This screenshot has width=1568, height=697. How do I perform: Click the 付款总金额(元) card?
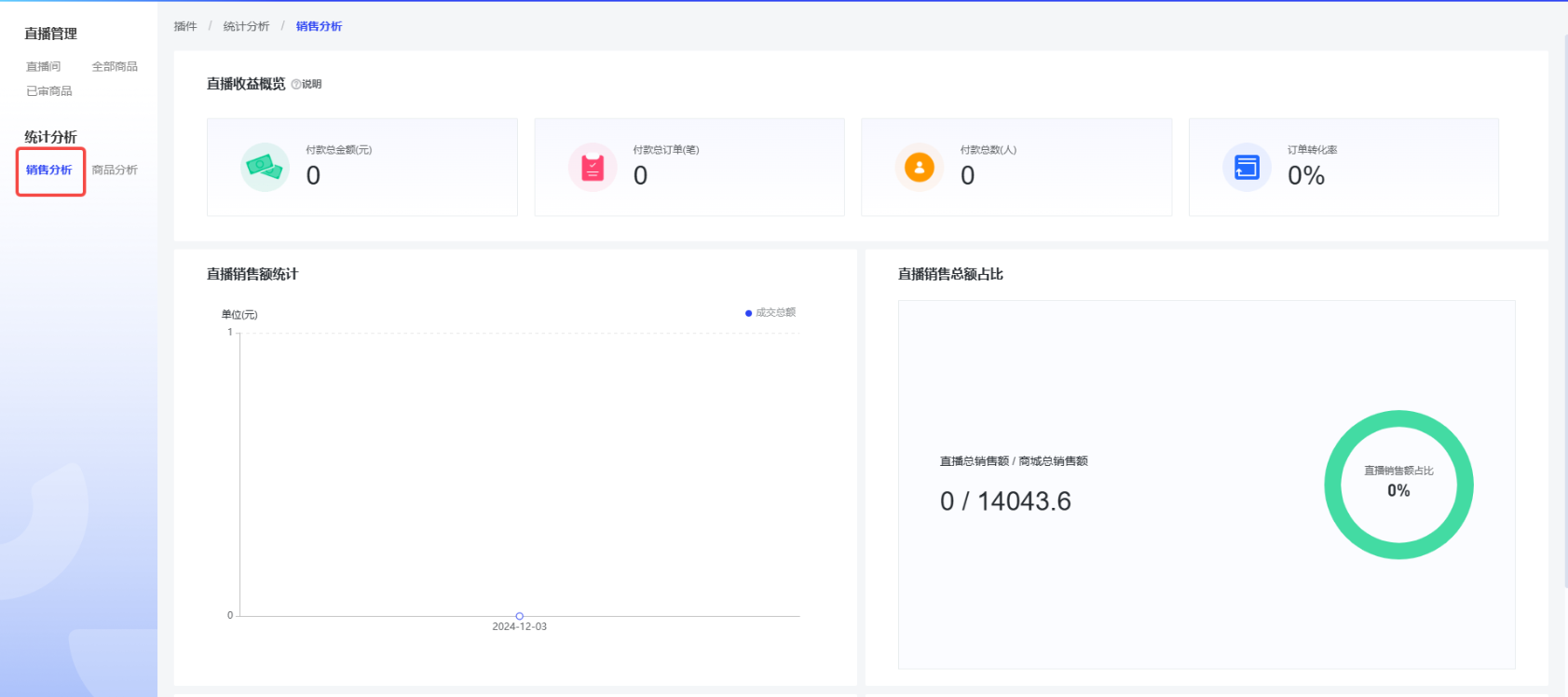[361, 168]
